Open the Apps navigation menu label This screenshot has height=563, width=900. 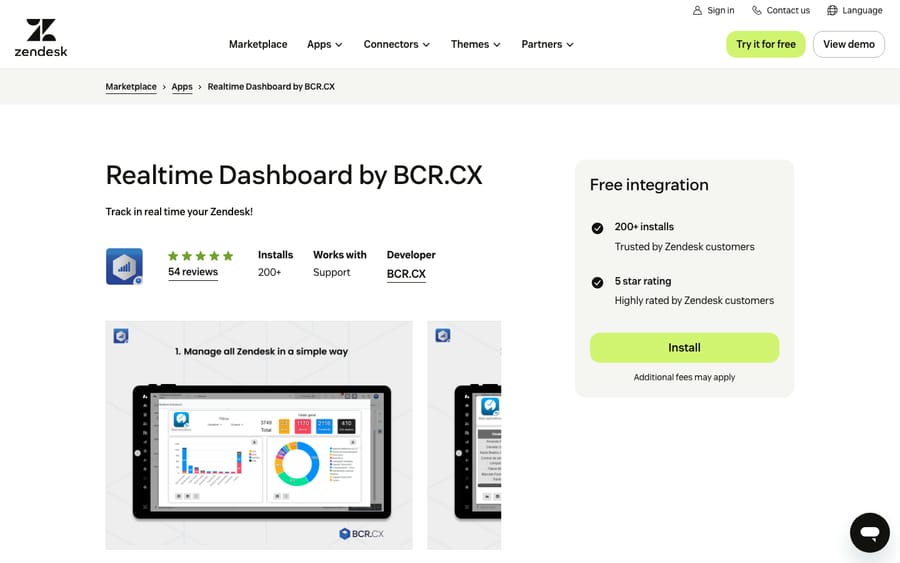pyautogui.click(x=319, y=44)
